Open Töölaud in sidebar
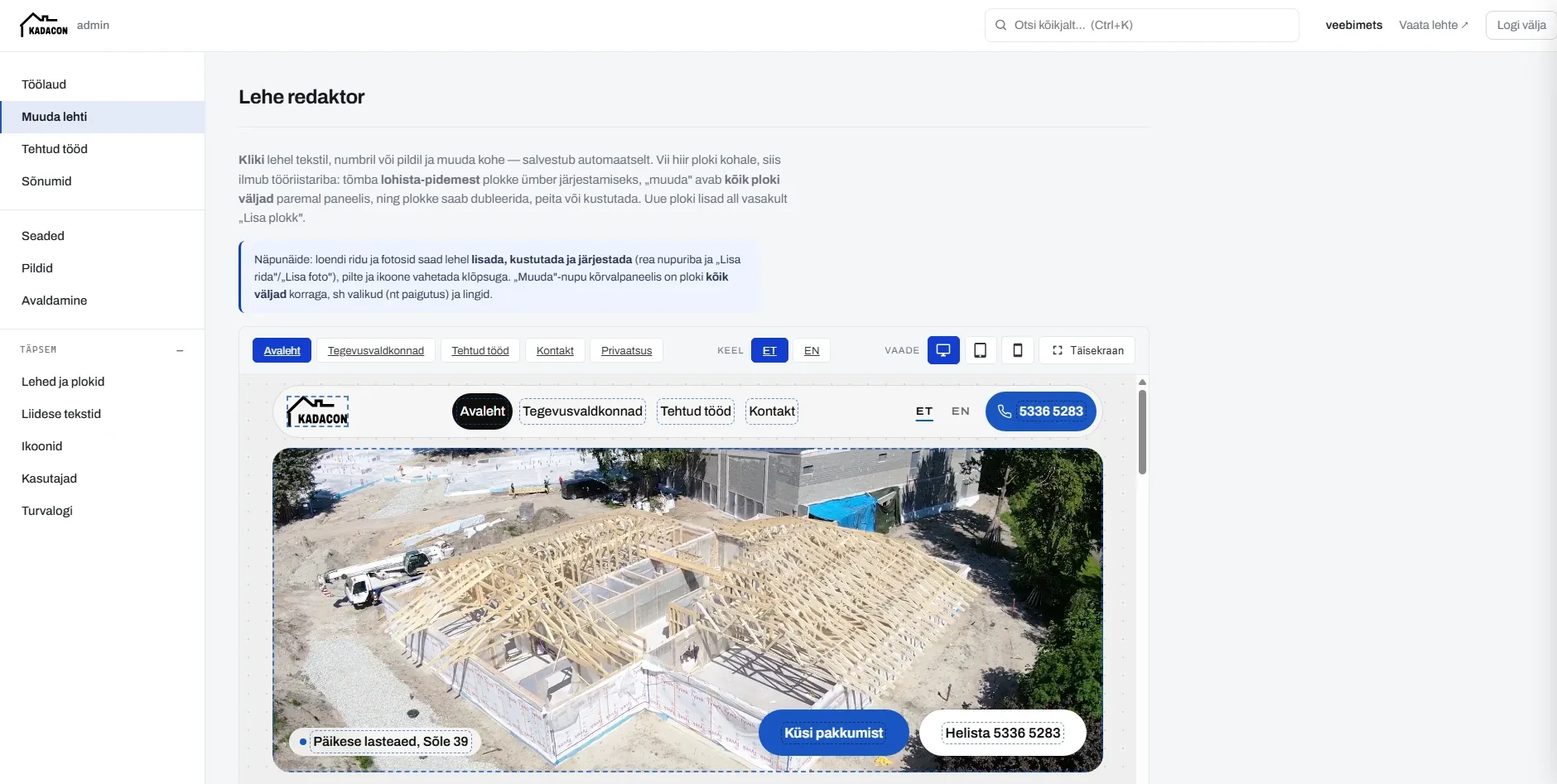 click(x=103, y=84)
